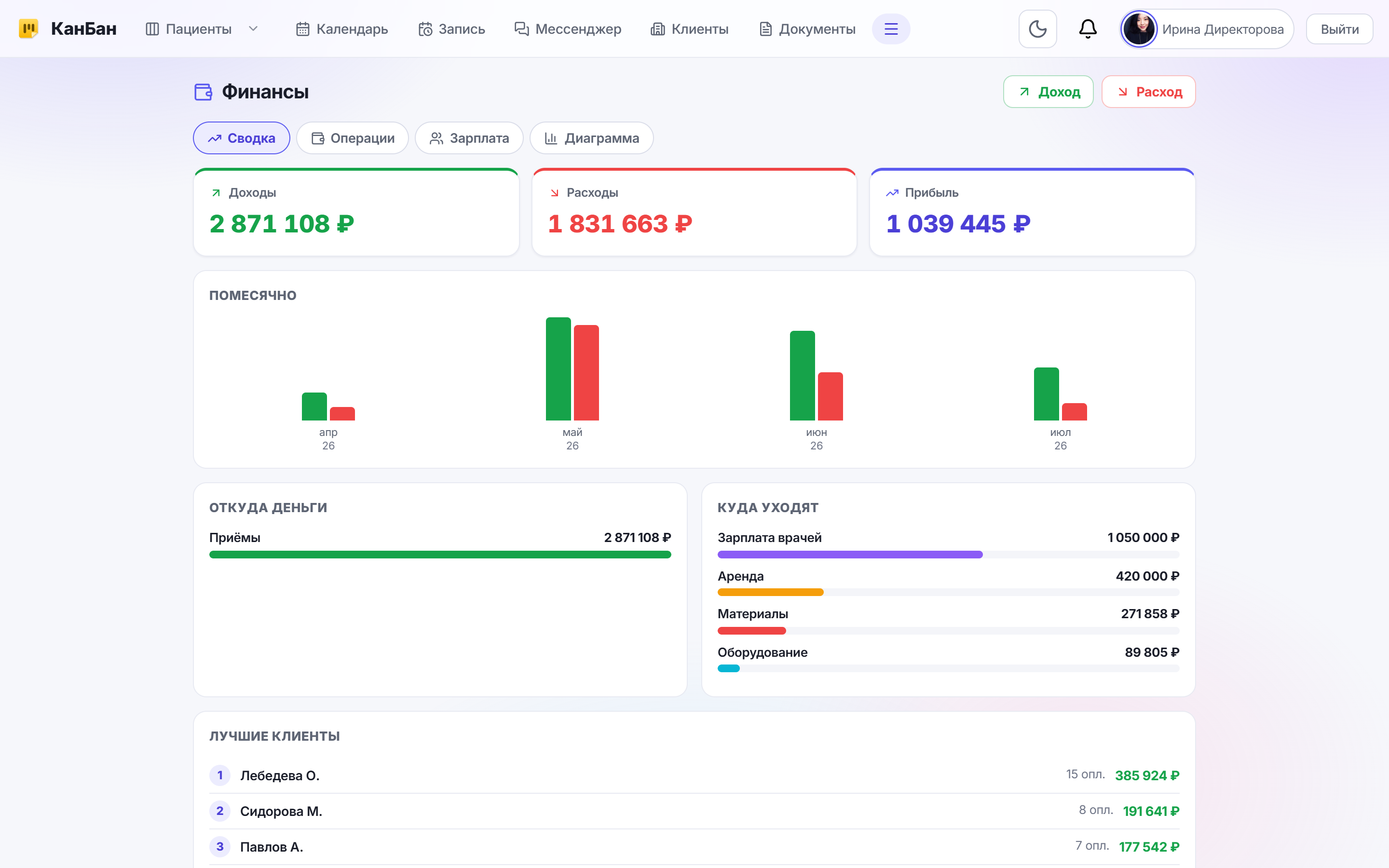The height and width of the screenshot is (868, 1389).
Task: Open the Мессенджер chat icon link
Action: (521, 29)
